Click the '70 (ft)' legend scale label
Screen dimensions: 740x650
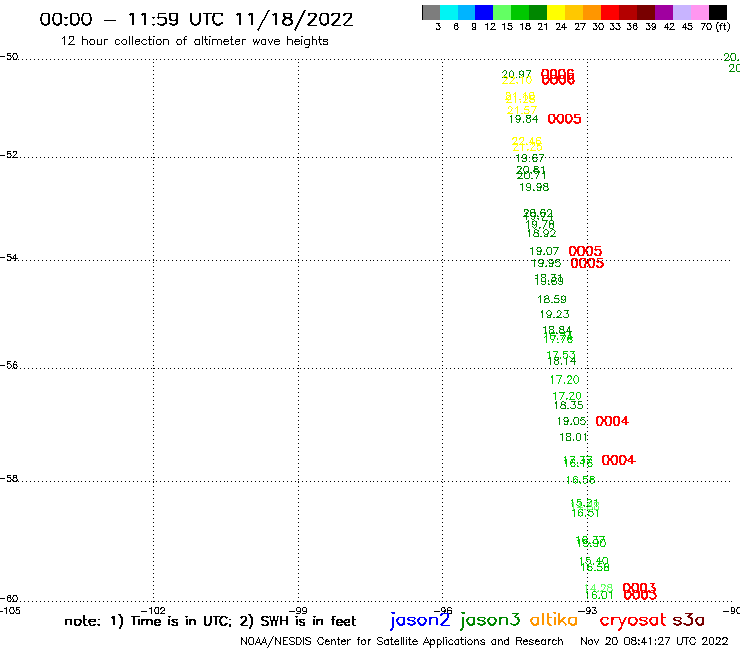click(x=715, y=27)
